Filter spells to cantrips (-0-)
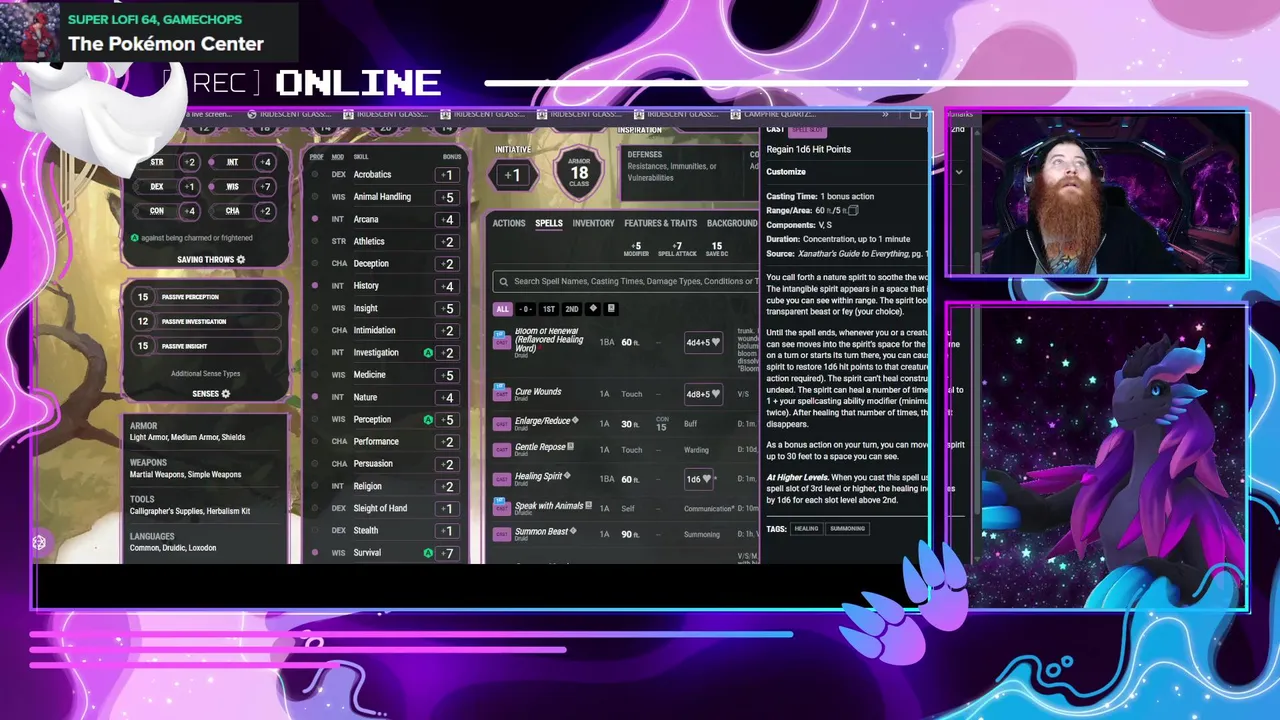Screen dimensions: 1280x720 pyautogui.click(x=526, y=309)
